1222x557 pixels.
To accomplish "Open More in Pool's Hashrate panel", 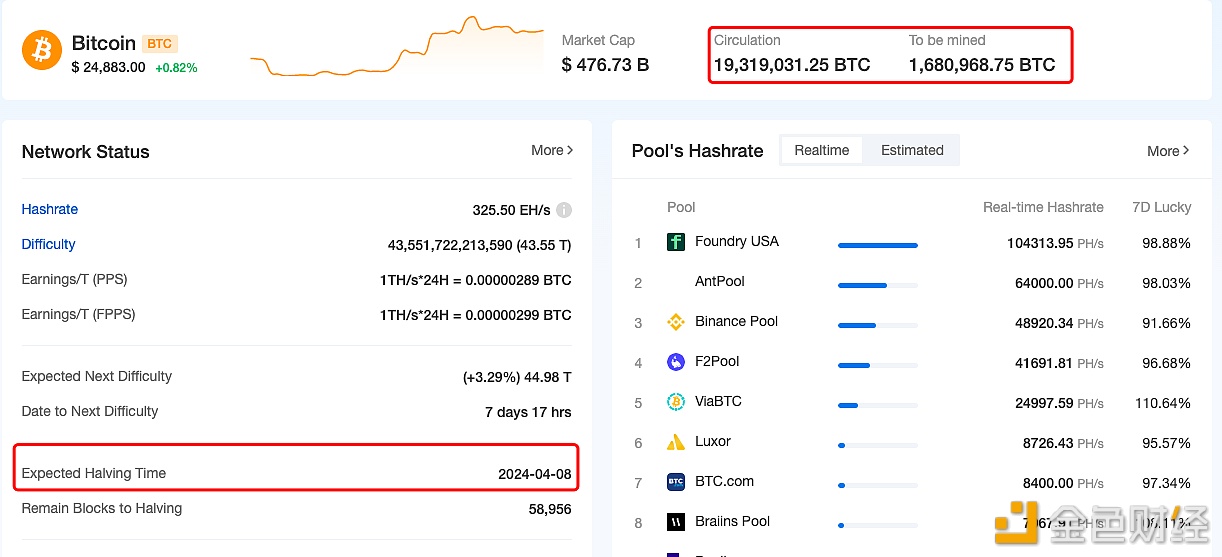I will coord(1168,151).
